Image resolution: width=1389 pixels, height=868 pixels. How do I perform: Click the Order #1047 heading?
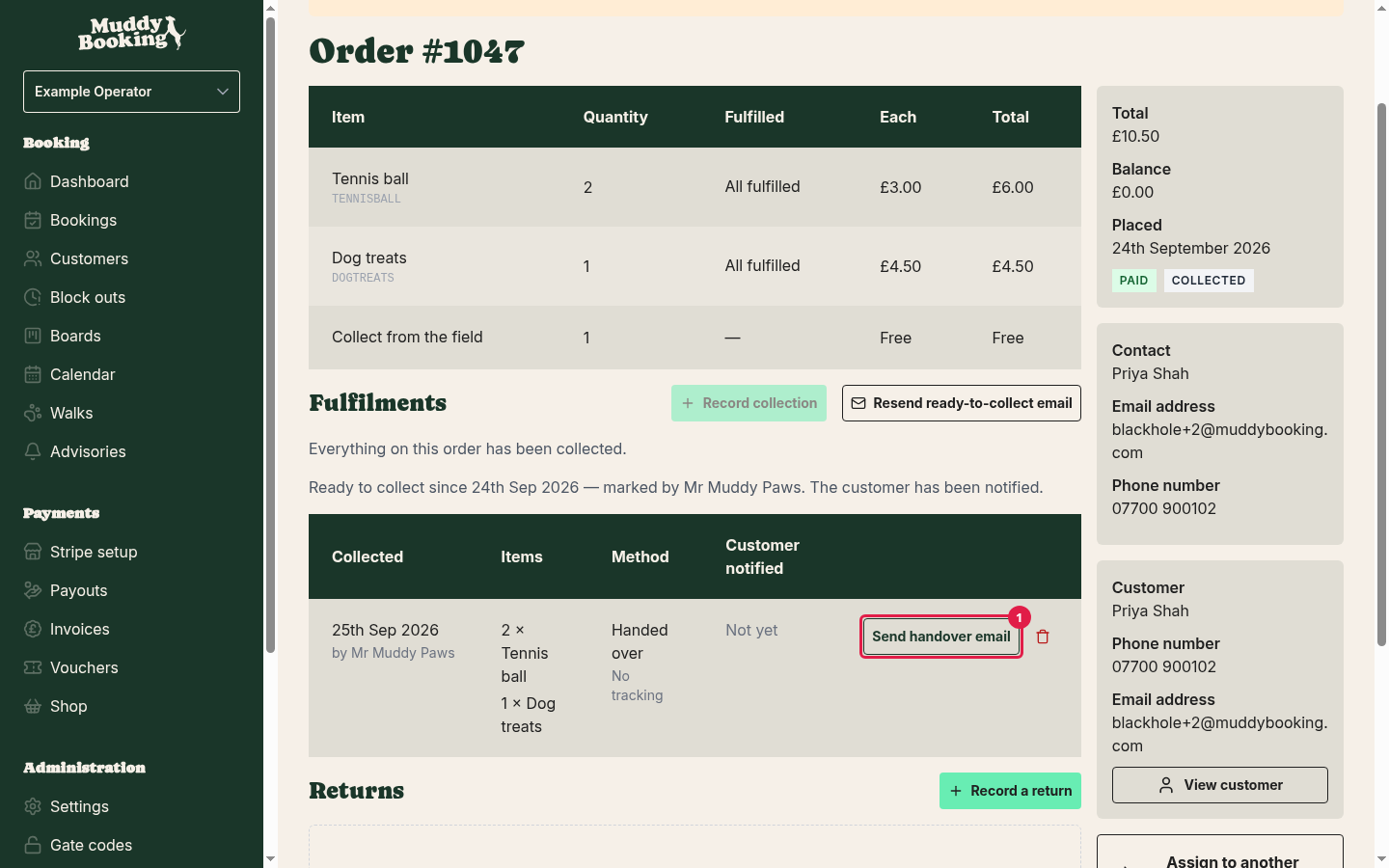pos(417,51)
